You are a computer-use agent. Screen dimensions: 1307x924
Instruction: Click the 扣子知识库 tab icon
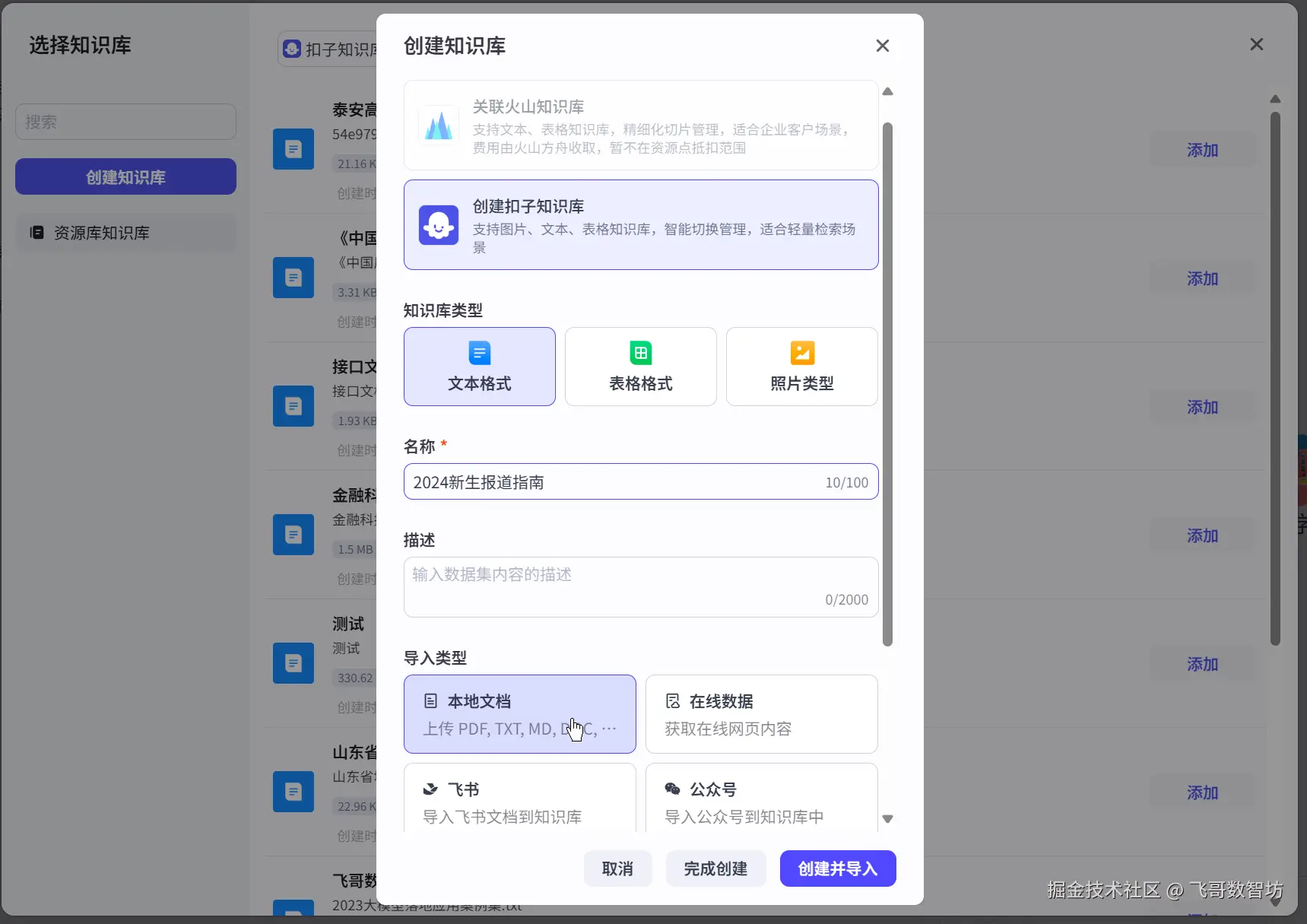pos(292,49)
